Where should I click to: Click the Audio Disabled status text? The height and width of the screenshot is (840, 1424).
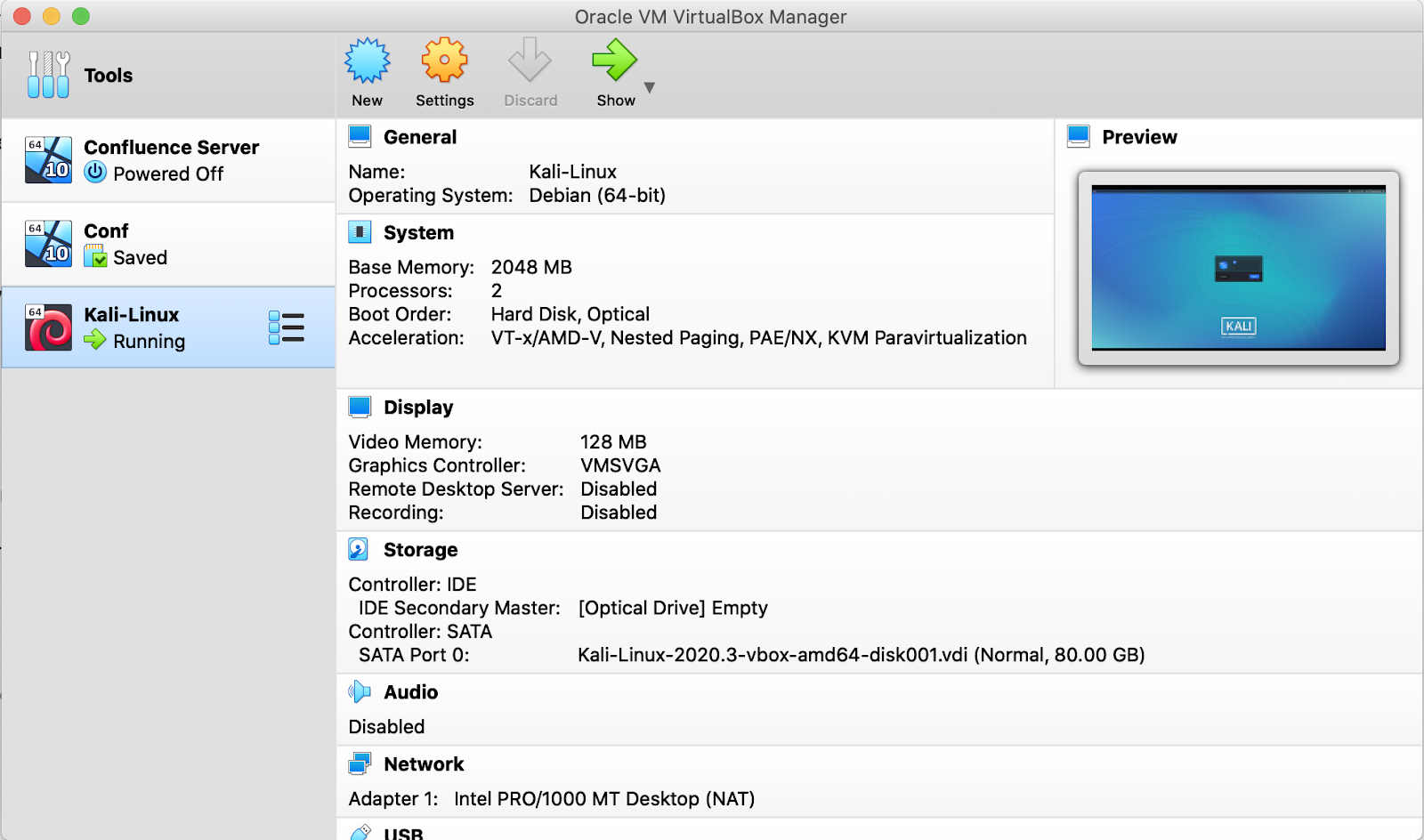[x=386, y=727]
